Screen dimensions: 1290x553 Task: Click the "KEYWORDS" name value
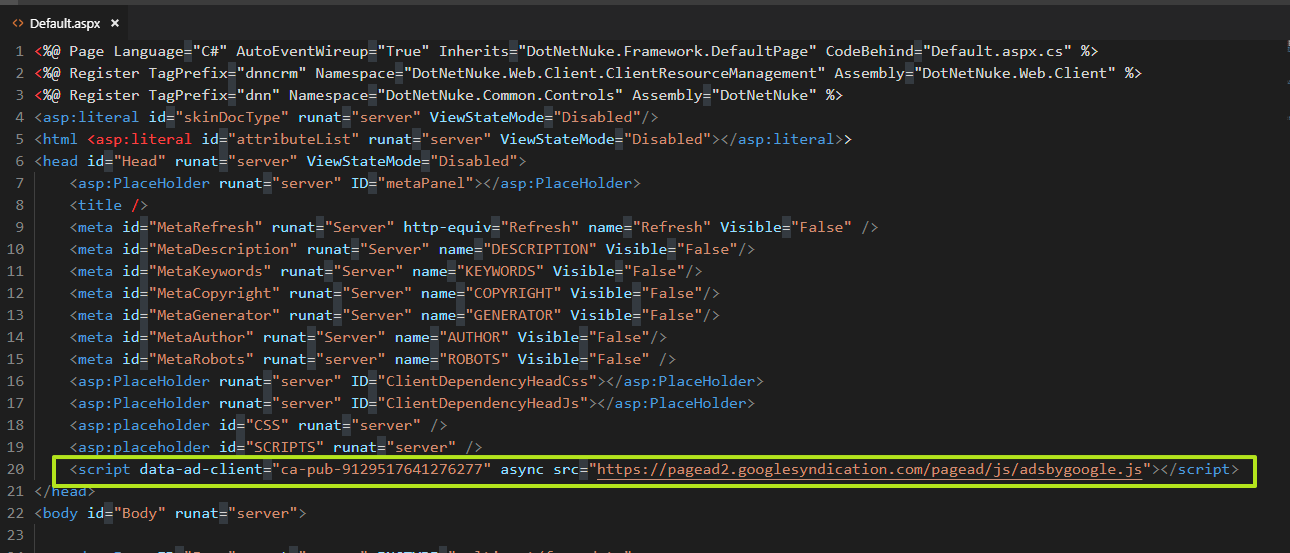[500, 271]
